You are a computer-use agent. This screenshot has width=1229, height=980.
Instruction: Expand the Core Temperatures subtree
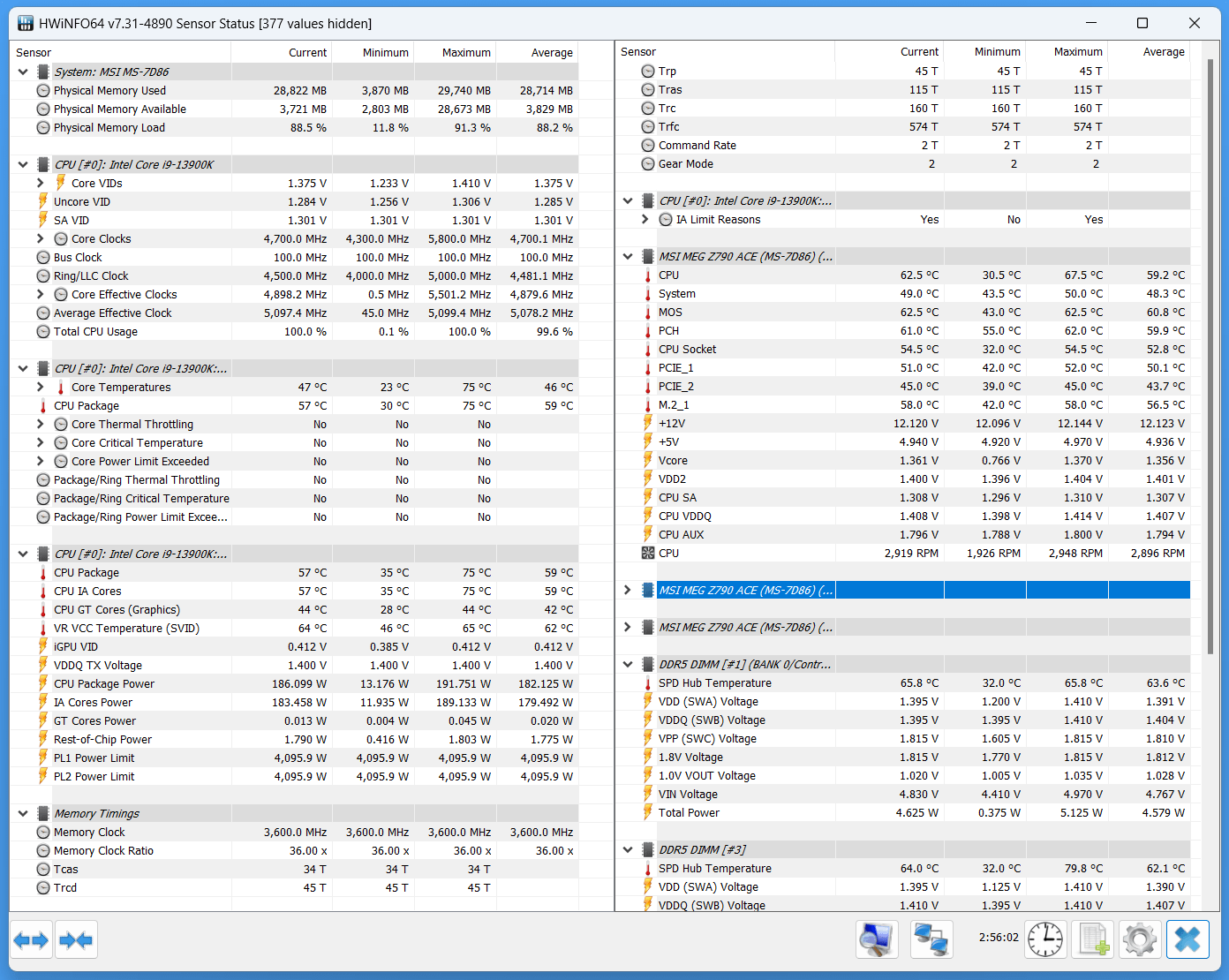point(41,388)
